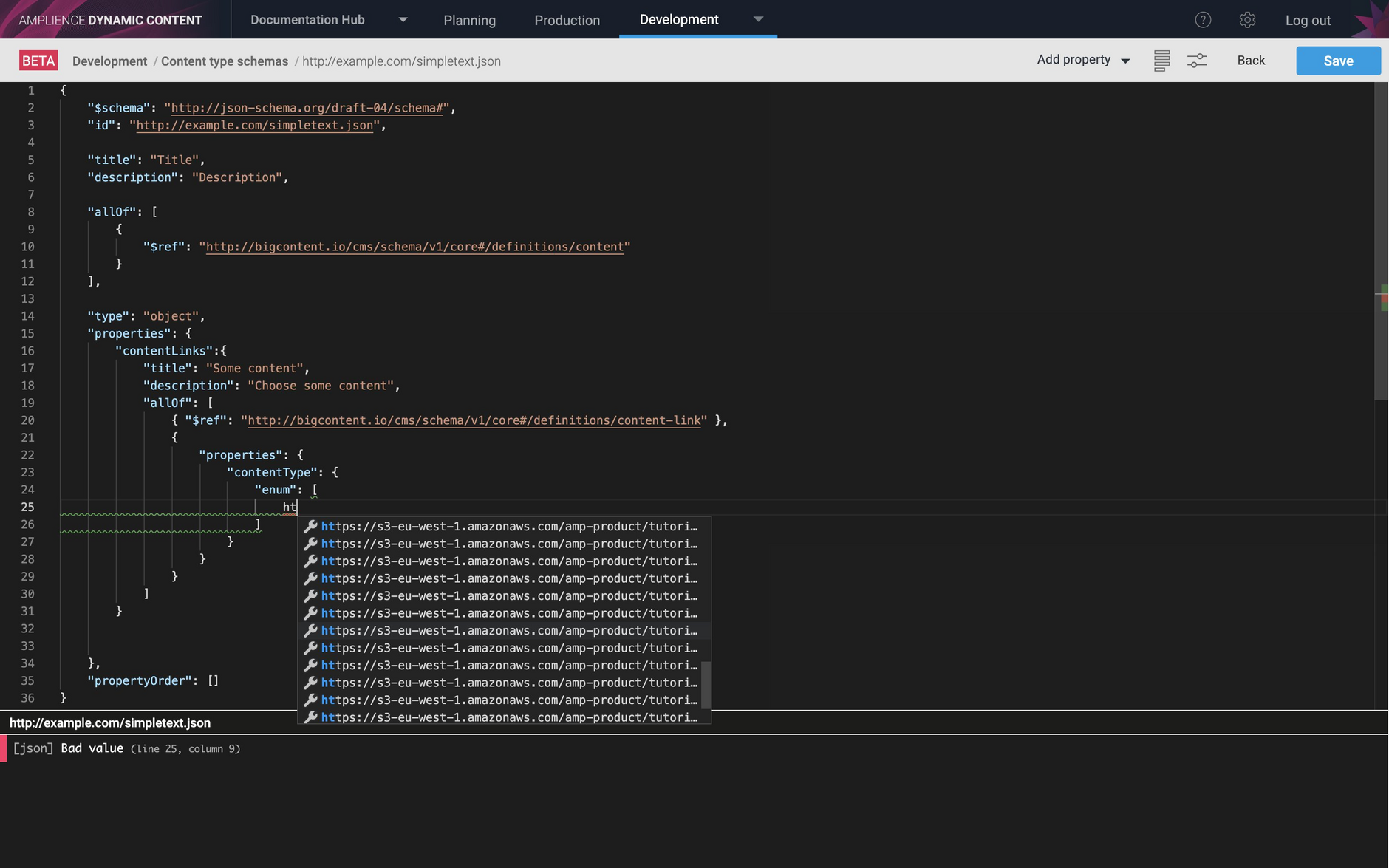Click the simpletext.json problems panel header
The image size is (1389, 868).
[110, 723]
